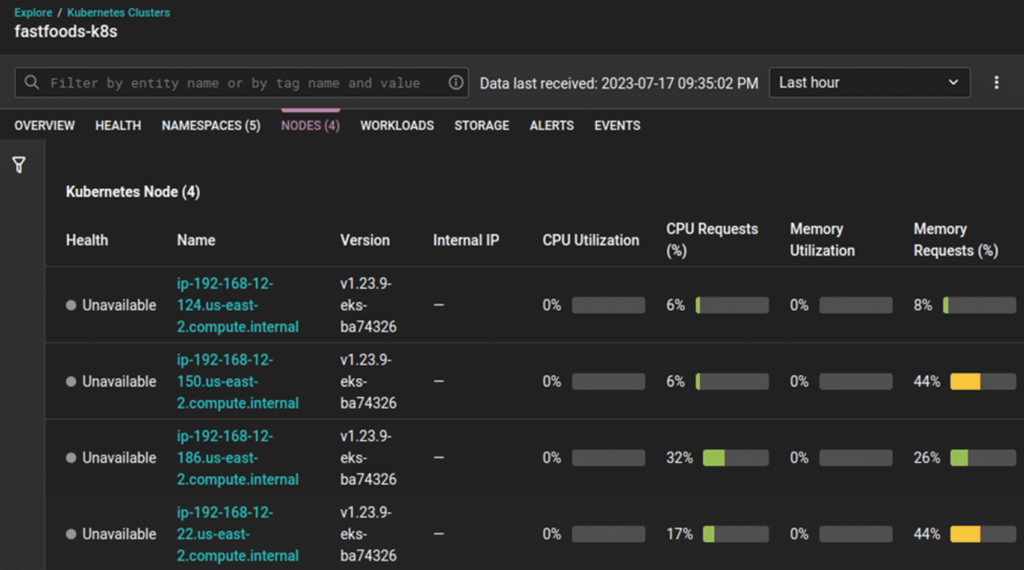This screenshot has height=570, width=1024.
Task: Click Memory Requests 44% bar for node 22
Action: coord(983,534)
